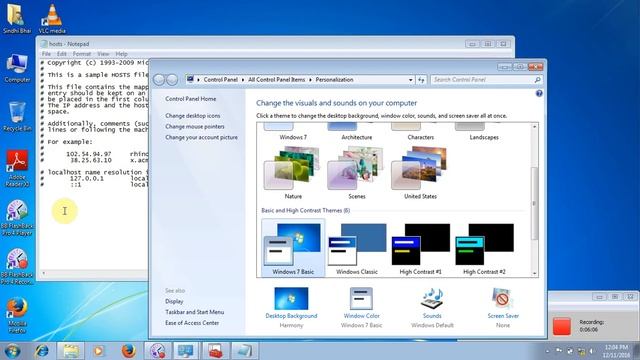Stop the recording with red button

tap(562, 326)
